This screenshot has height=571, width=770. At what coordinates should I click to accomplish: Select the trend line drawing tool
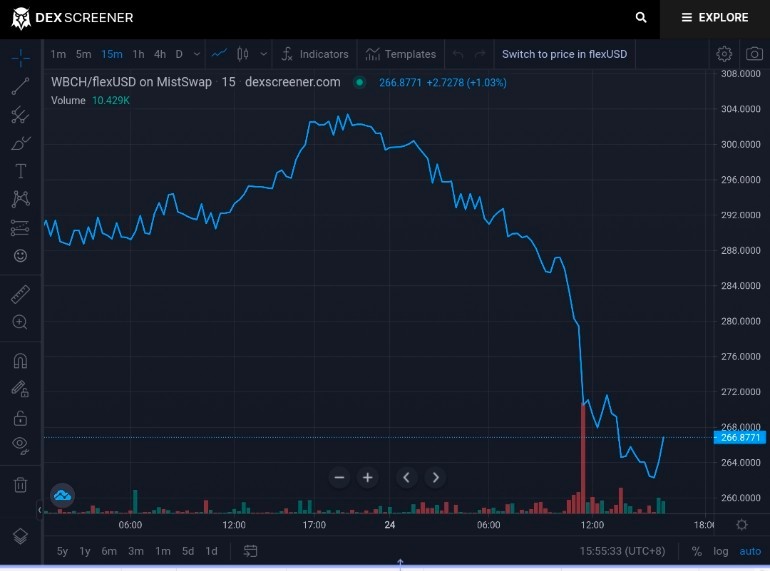[x=20, y=86]
